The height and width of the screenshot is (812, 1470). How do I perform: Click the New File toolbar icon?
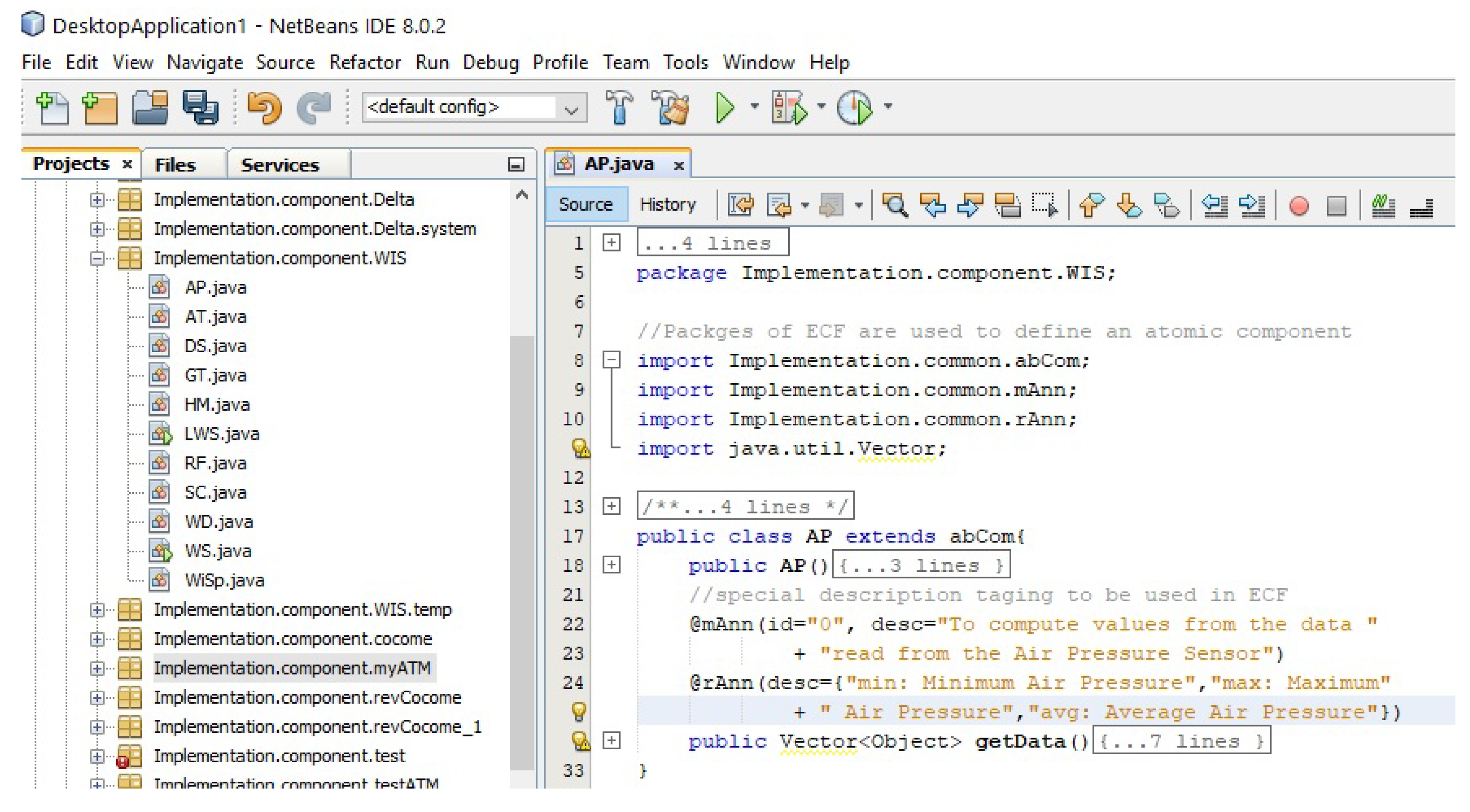click(52, 107)
